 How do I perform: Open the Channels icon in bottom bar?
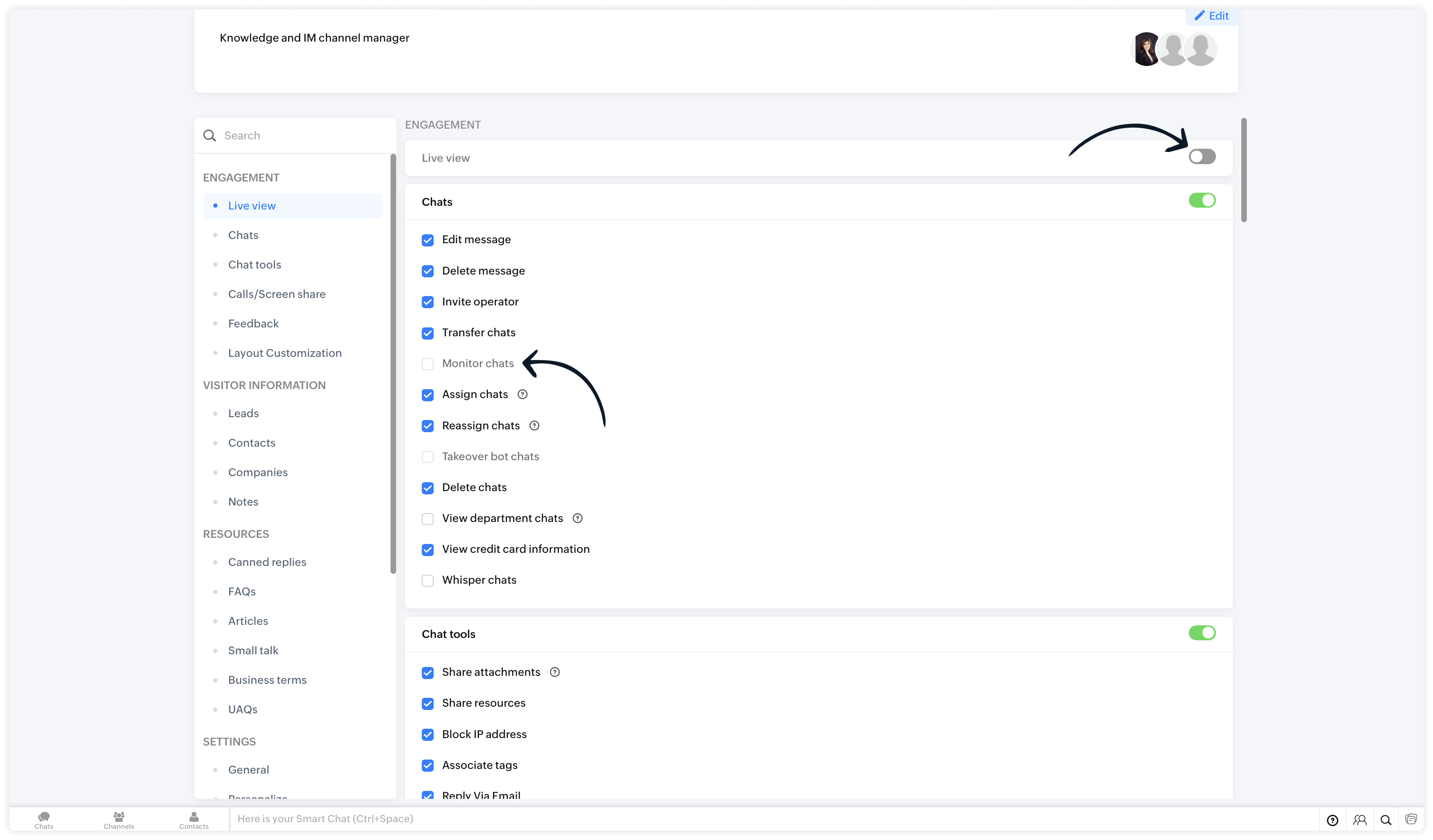point(119,819)
